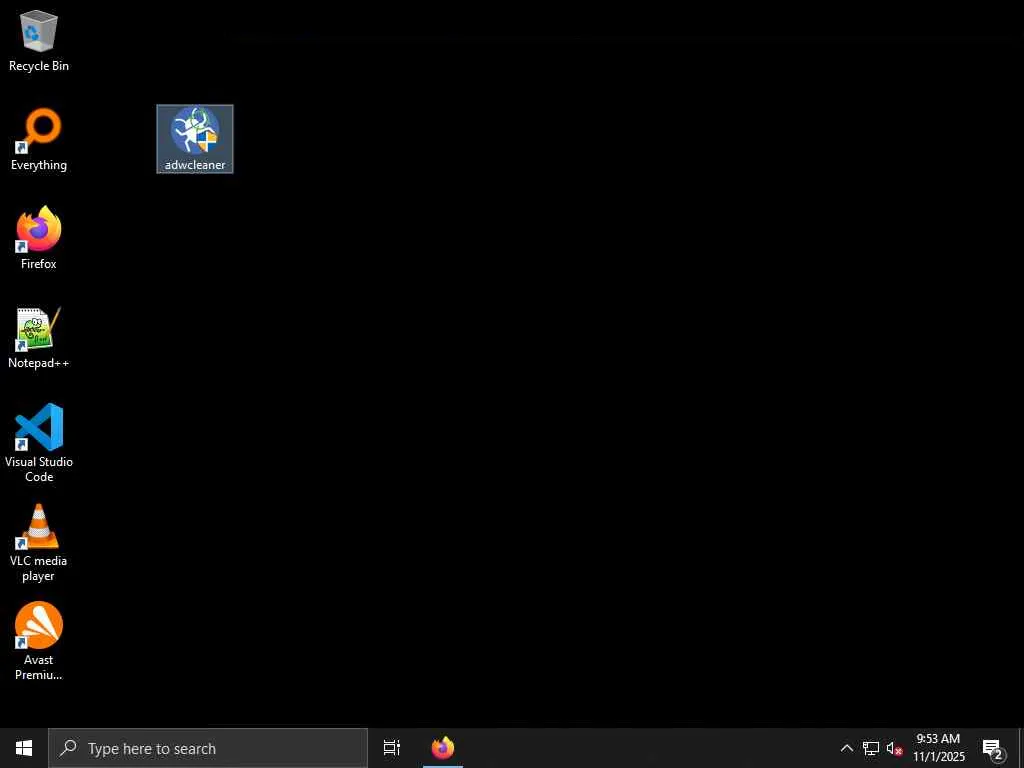Open Task View from the taskbar
Viewport: 1024px width, 768px height.
click(392, 748)
